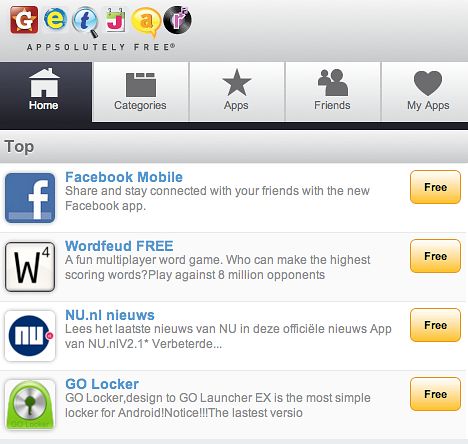The width and height of the screenshot is (468, 444).
Task: Open the GO Locker title link
Action: [x=102, y=384]
